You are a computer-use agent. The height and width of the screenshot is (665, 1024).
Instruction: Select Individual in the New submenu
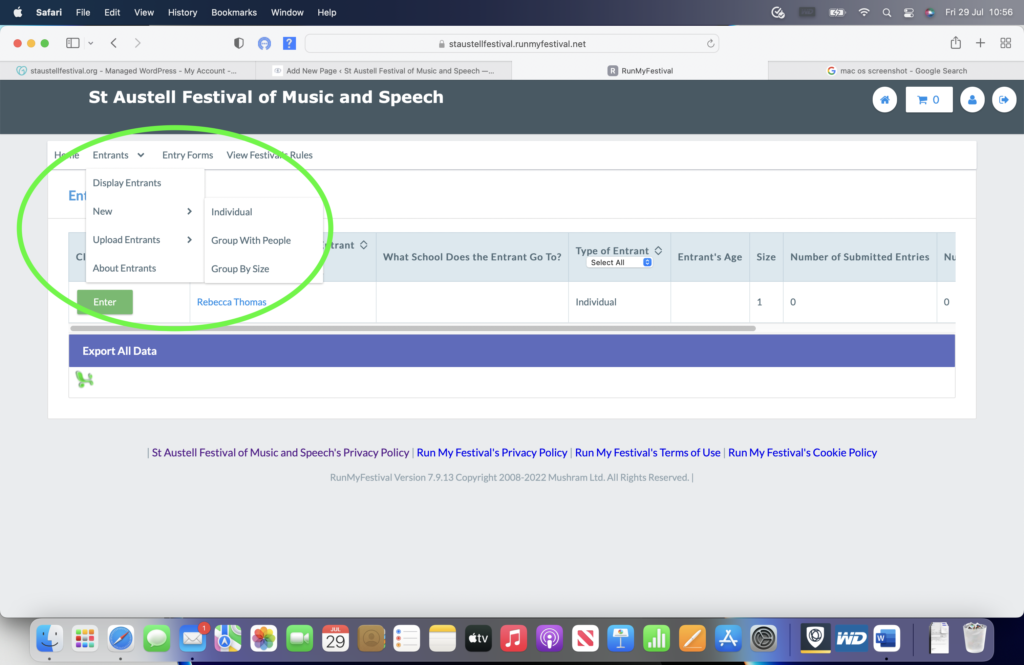pos(232,212)
